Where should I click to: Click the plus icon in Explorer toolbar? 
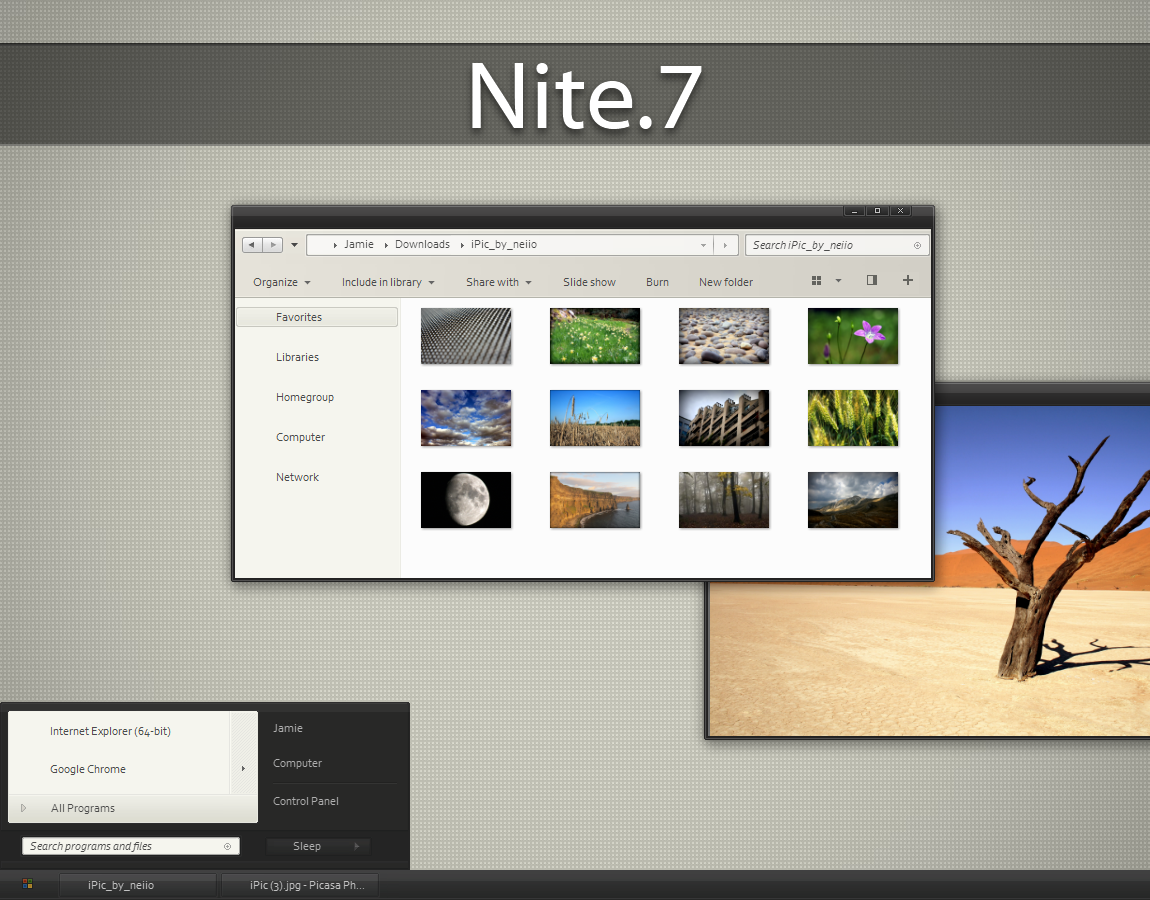[x=907, y=280]
